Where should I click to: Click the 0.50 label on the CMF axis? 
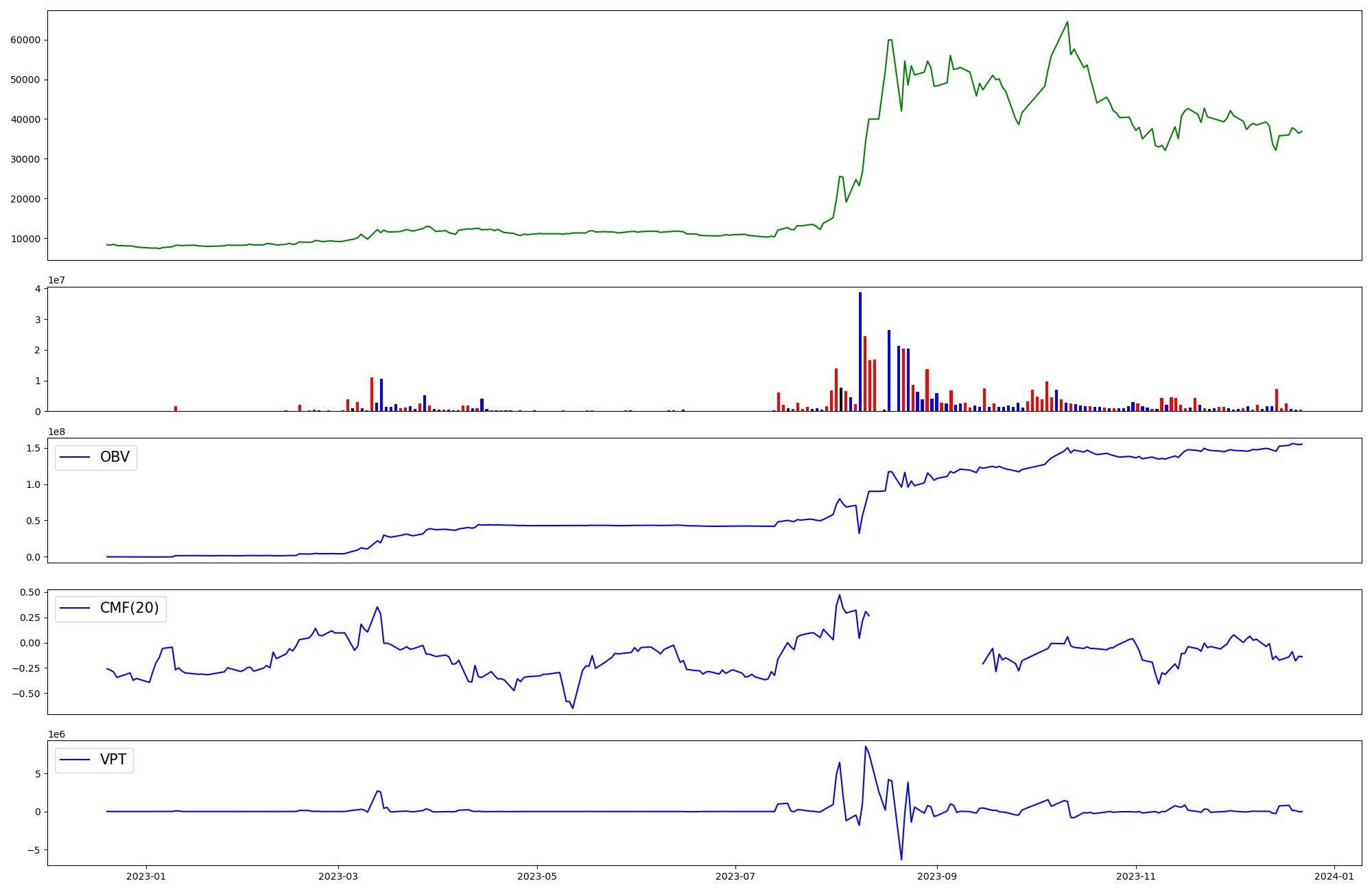pos(29,592)
